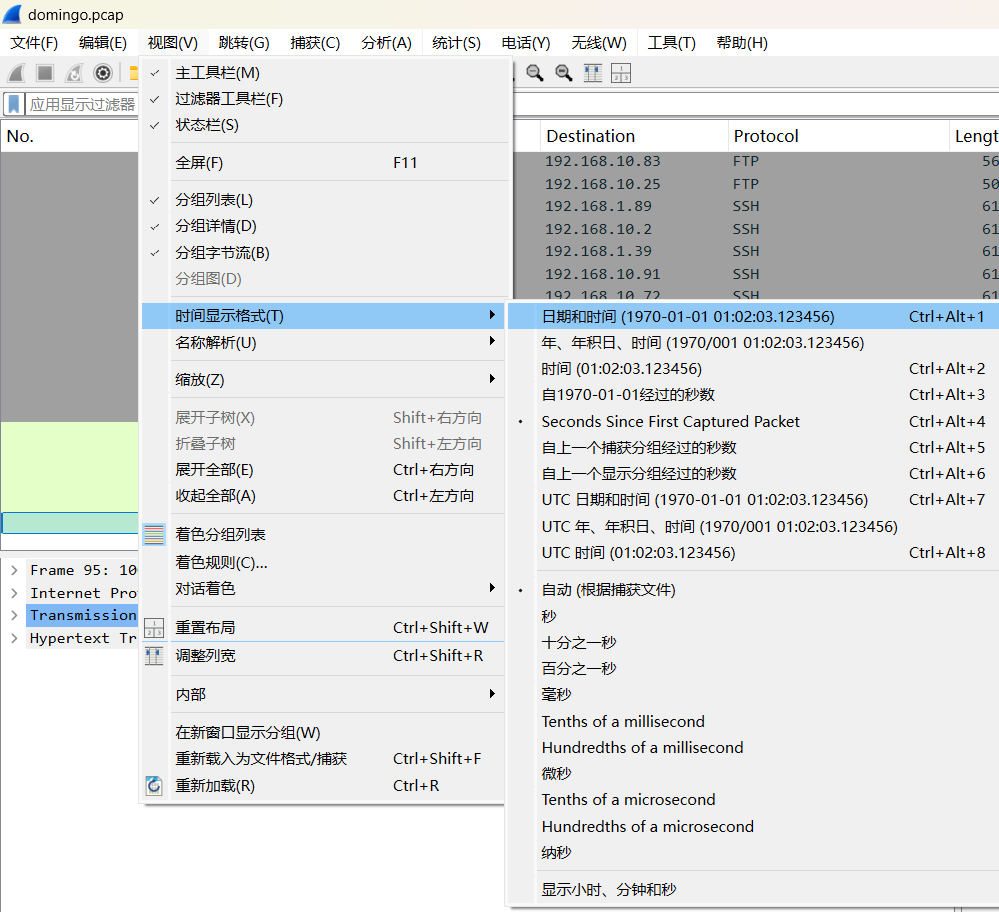Expand the Transmission Control tree row
The width and height of the screenshot is (999, 912).
(x=14, y=616)
